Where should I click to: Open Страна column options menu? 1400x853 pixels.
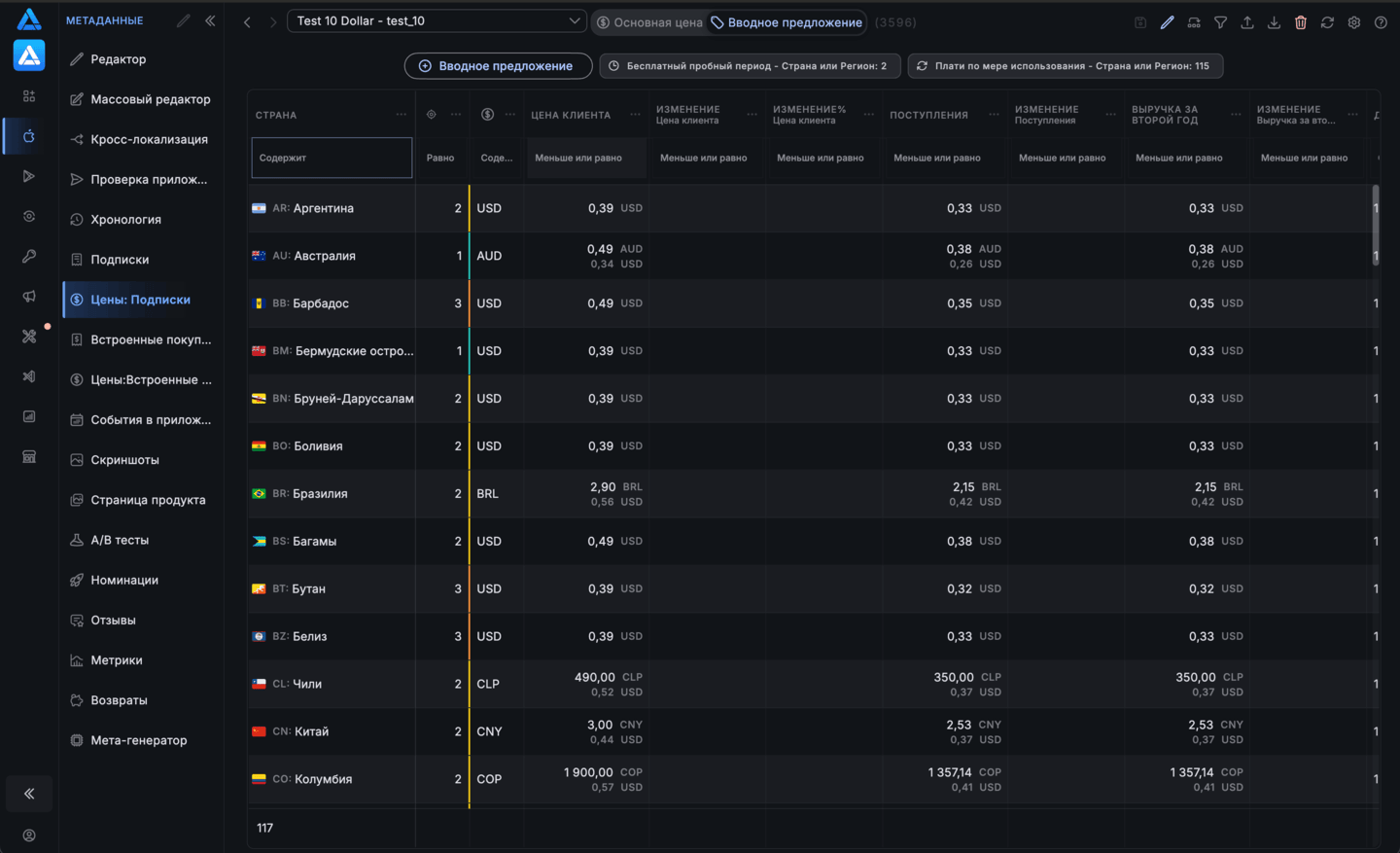(x=402, y=115)
